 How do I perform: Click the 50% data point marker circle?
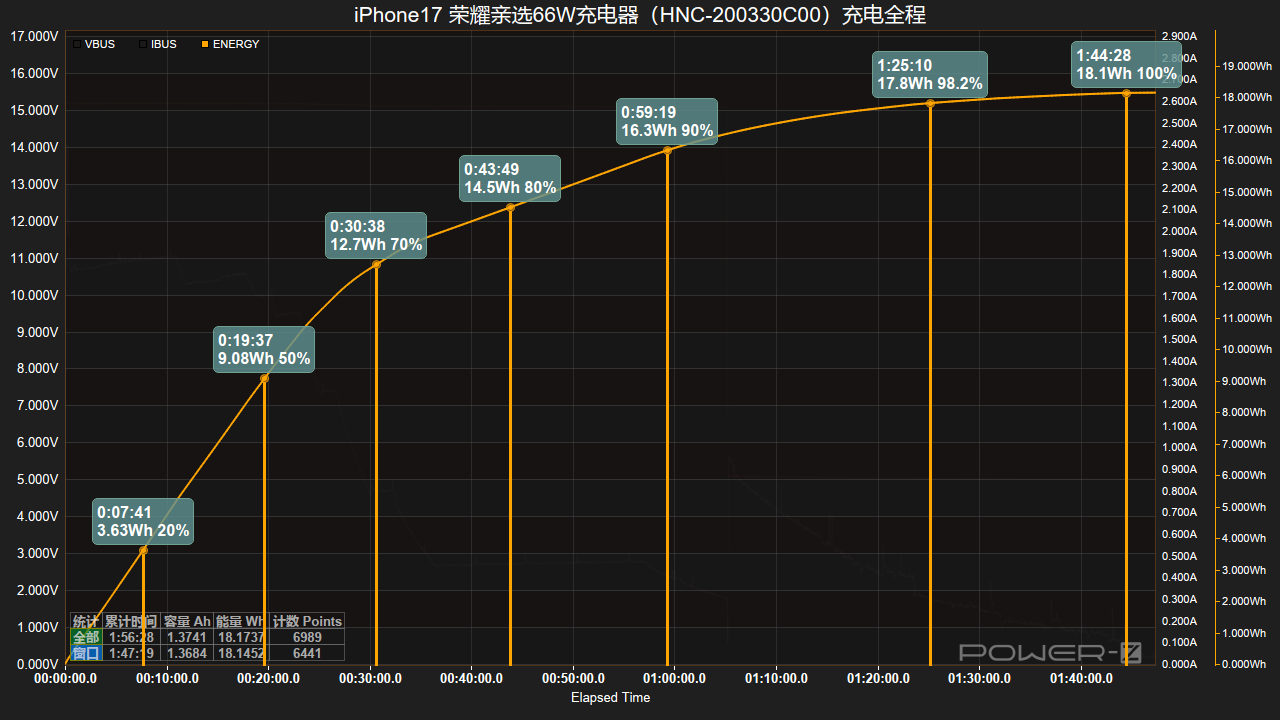(264, 378)
